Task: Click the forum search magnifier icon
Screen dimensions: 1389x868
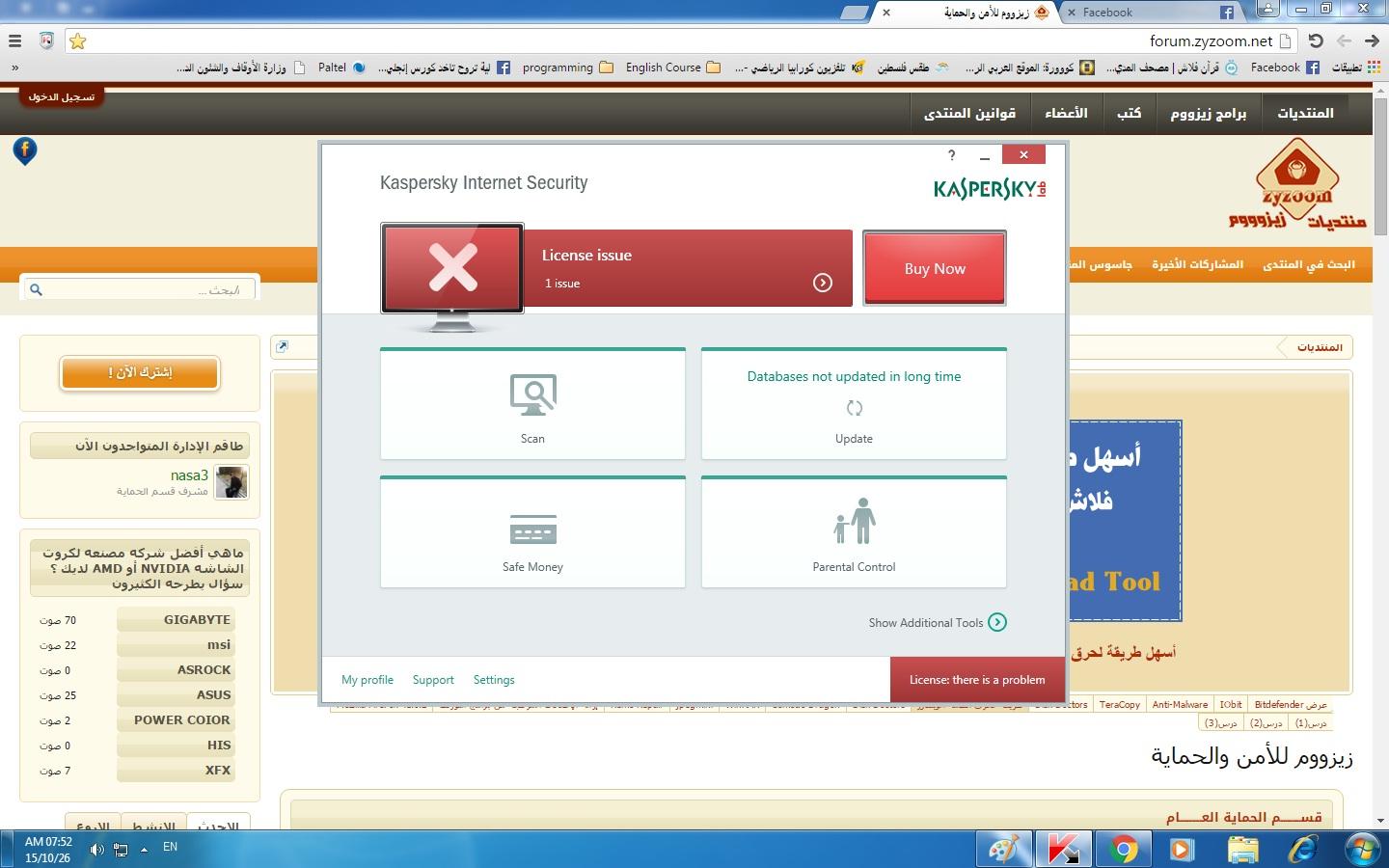Action: click(36, 289)
